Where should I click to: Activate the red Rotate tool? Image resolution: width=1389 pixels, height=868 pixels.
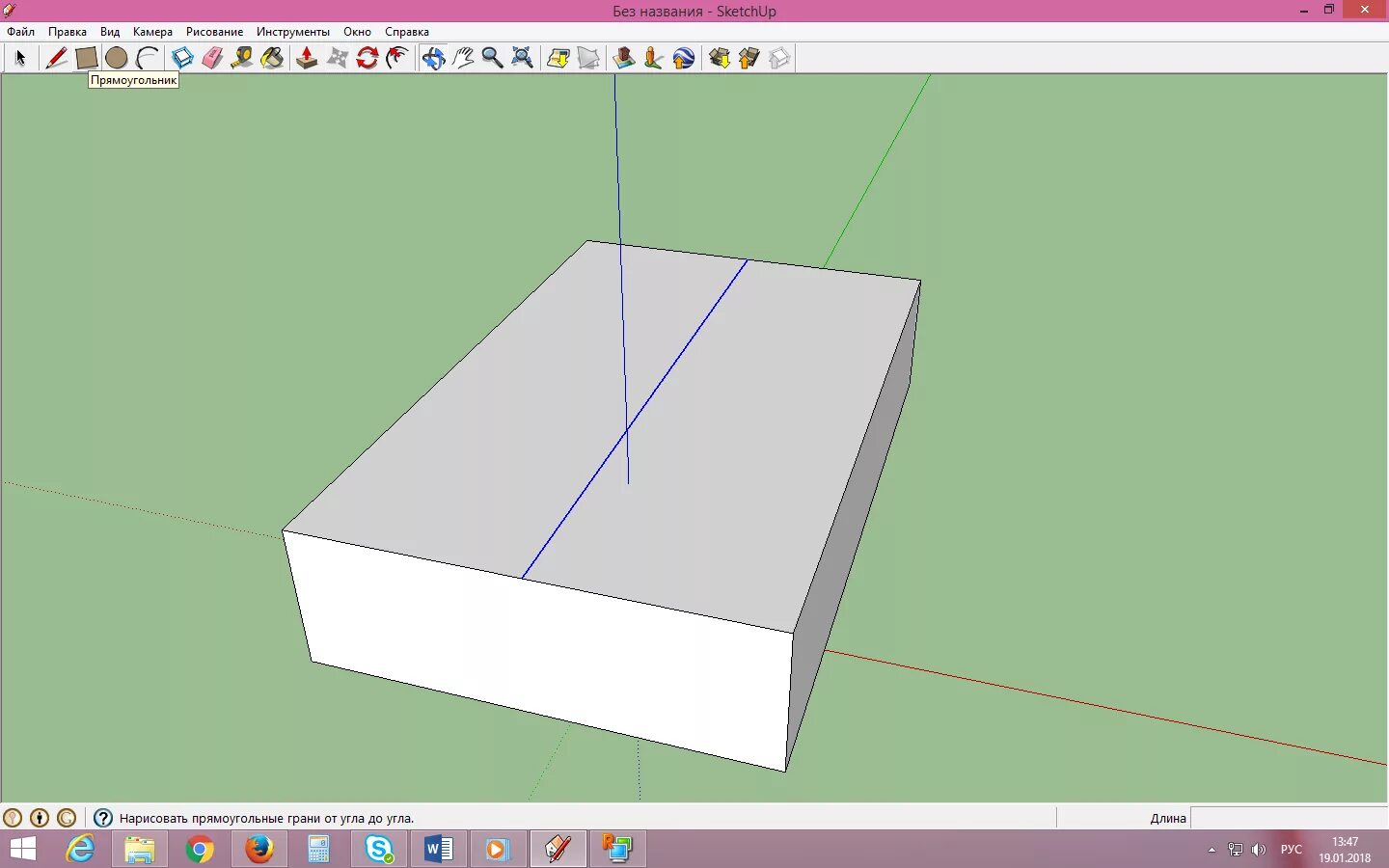(367, 58)
